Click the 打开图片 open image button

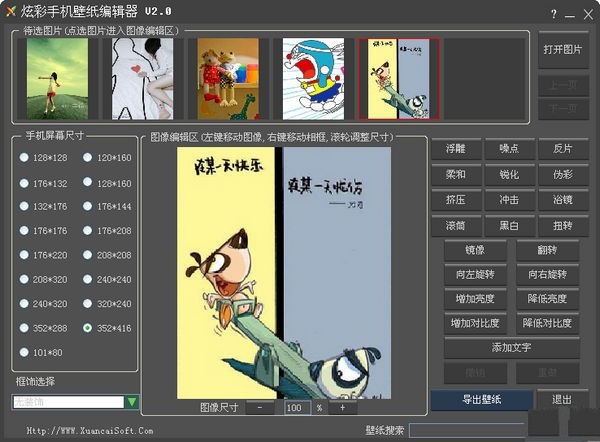pyautogui.click(x=563, y=50)
